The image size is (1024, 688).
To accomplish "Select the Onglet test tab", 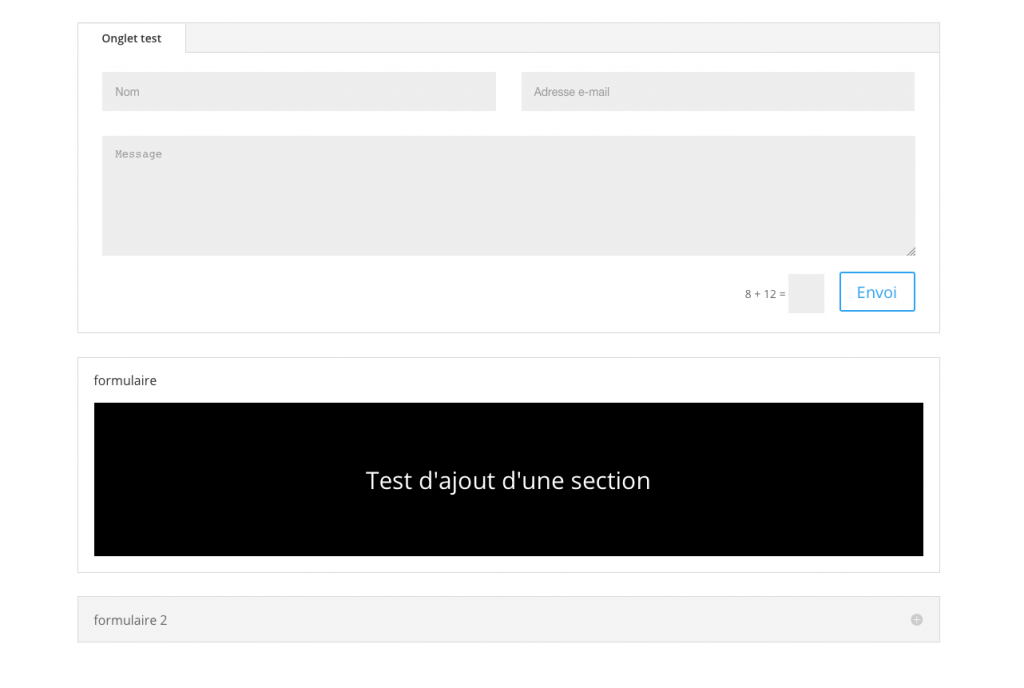I will pos(131,38).
